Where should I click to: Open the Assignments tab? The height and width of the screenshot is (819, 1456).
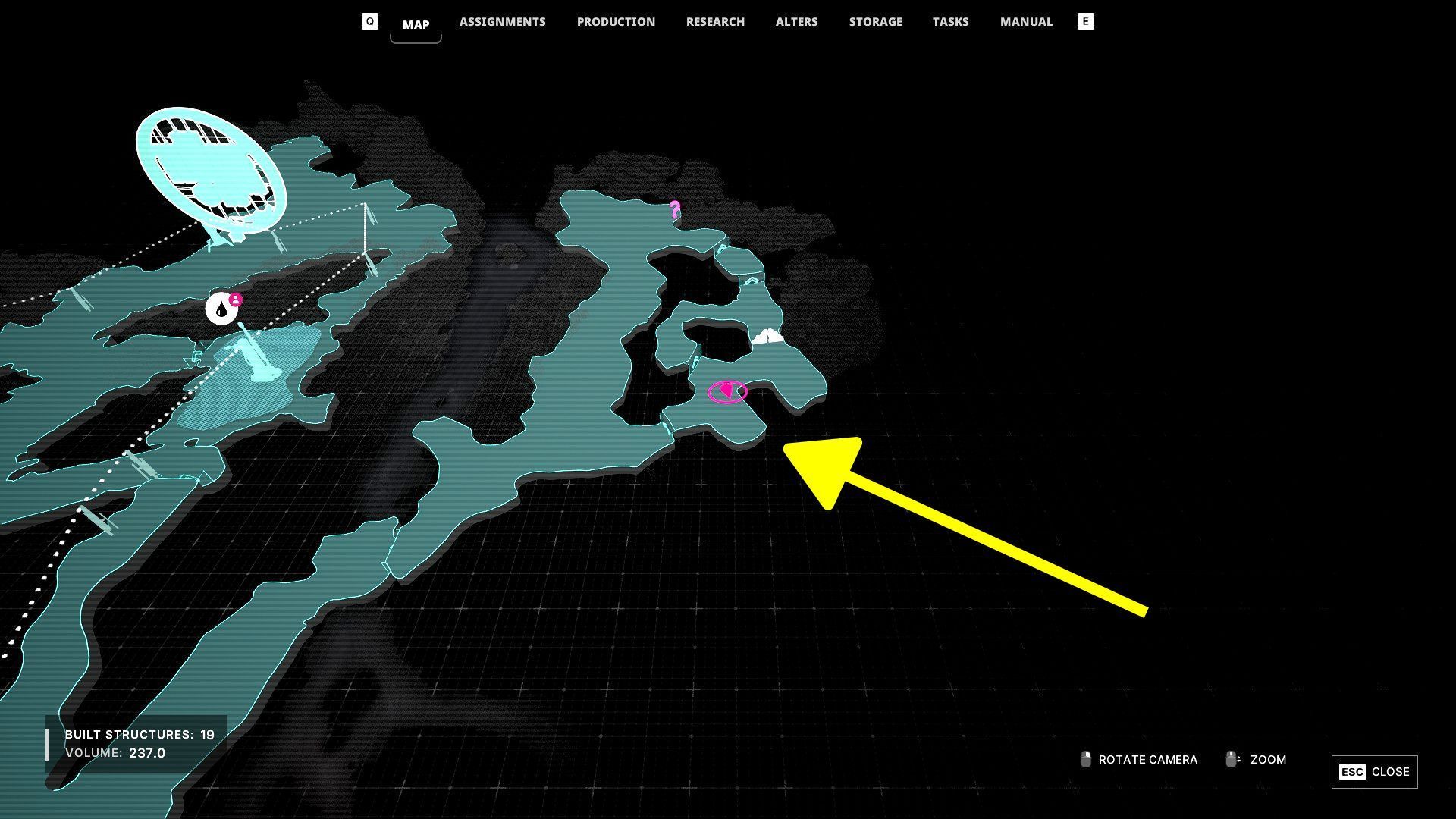click(502, 22)
